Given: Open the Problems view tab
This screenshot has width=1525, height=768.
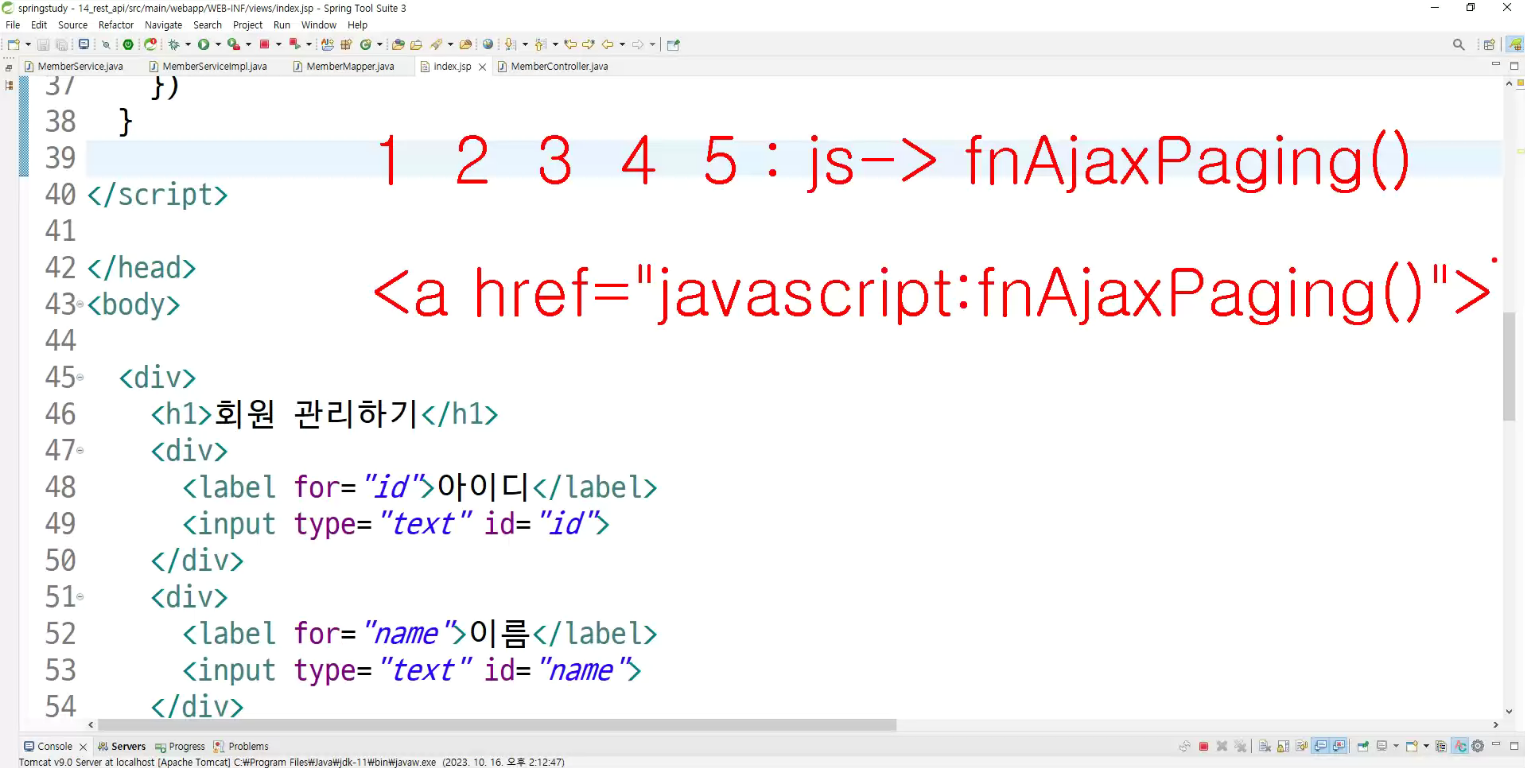Looking at the screenshot, I should tap(241, 747).
